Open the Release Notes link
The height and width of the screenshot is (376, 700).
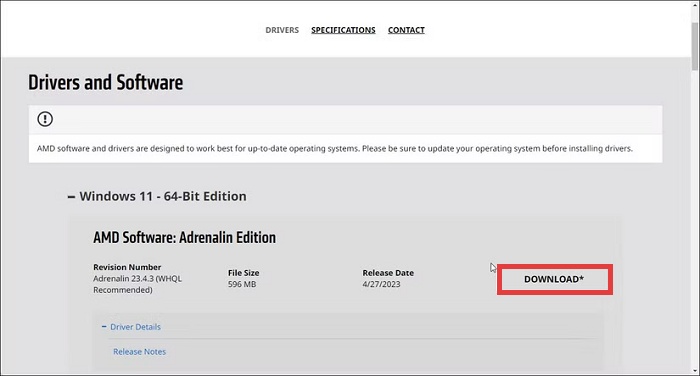(x=139, y=351)
